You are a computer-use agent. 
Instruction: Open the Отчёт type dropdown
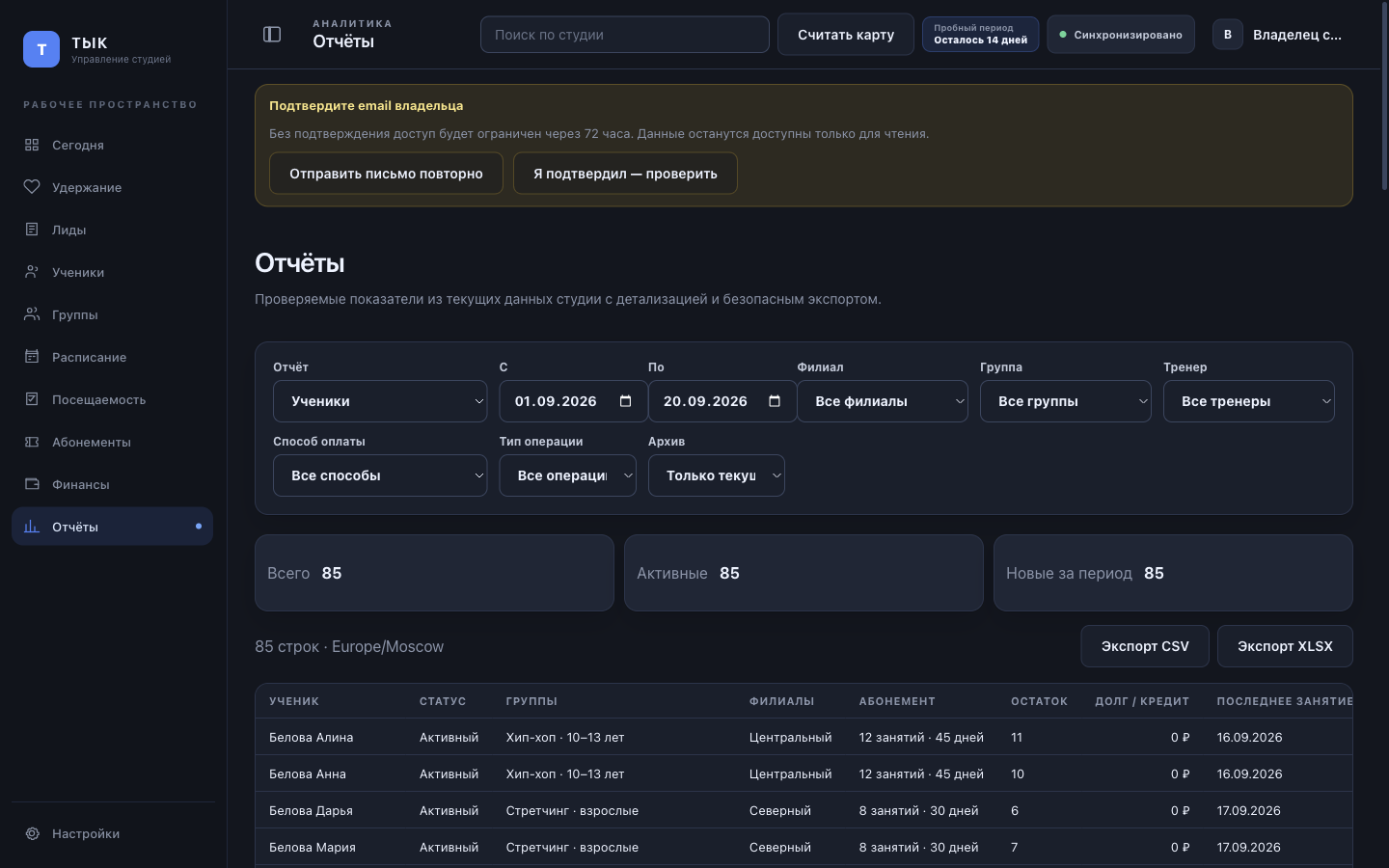(x=380, y=401)
